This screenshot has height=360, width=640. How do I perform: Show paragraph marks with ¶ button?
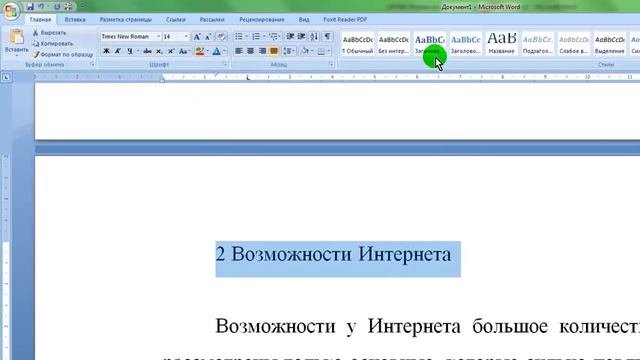[327, 37]
